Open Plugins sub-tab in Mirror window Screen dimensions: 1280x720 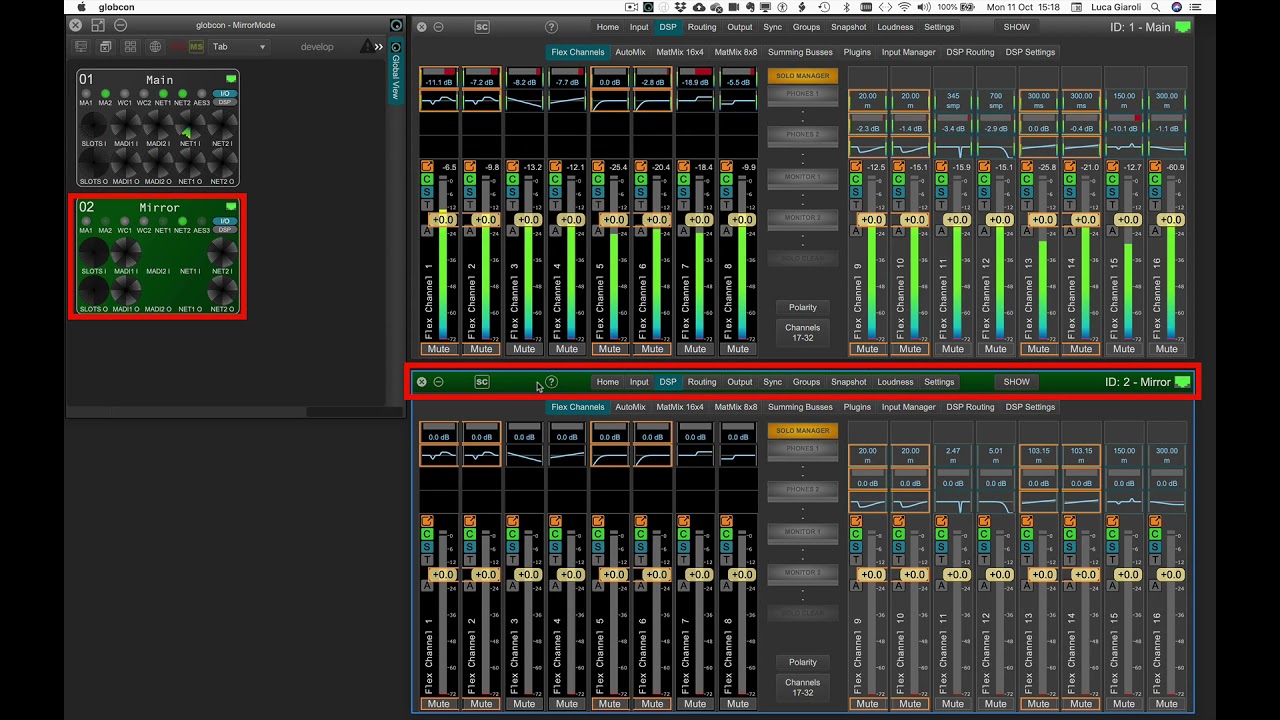coord(857,407)
